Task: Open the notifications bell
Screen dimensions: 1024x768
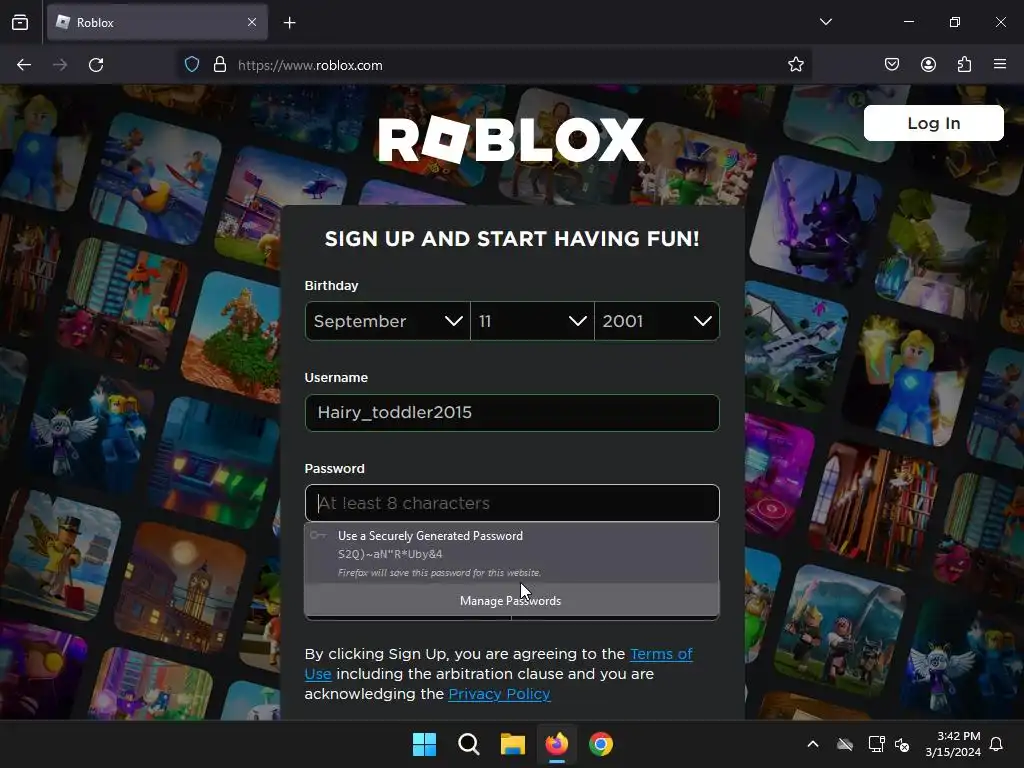Action: (x=997, y=744)
